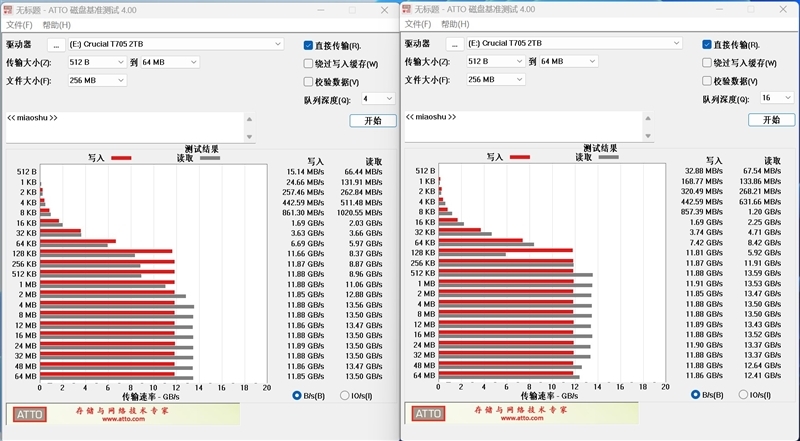Image resolution: width=800 pixels, height=441 pixels.
Task: Open 文件(F) menu in right window
Action: (x=418, y=24)
